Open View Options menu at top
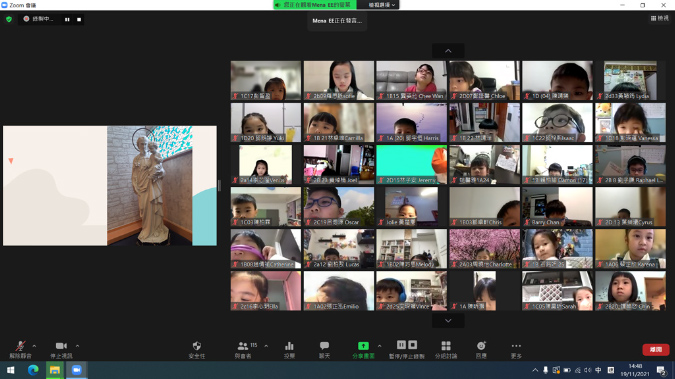 click(x=381, y=5)
